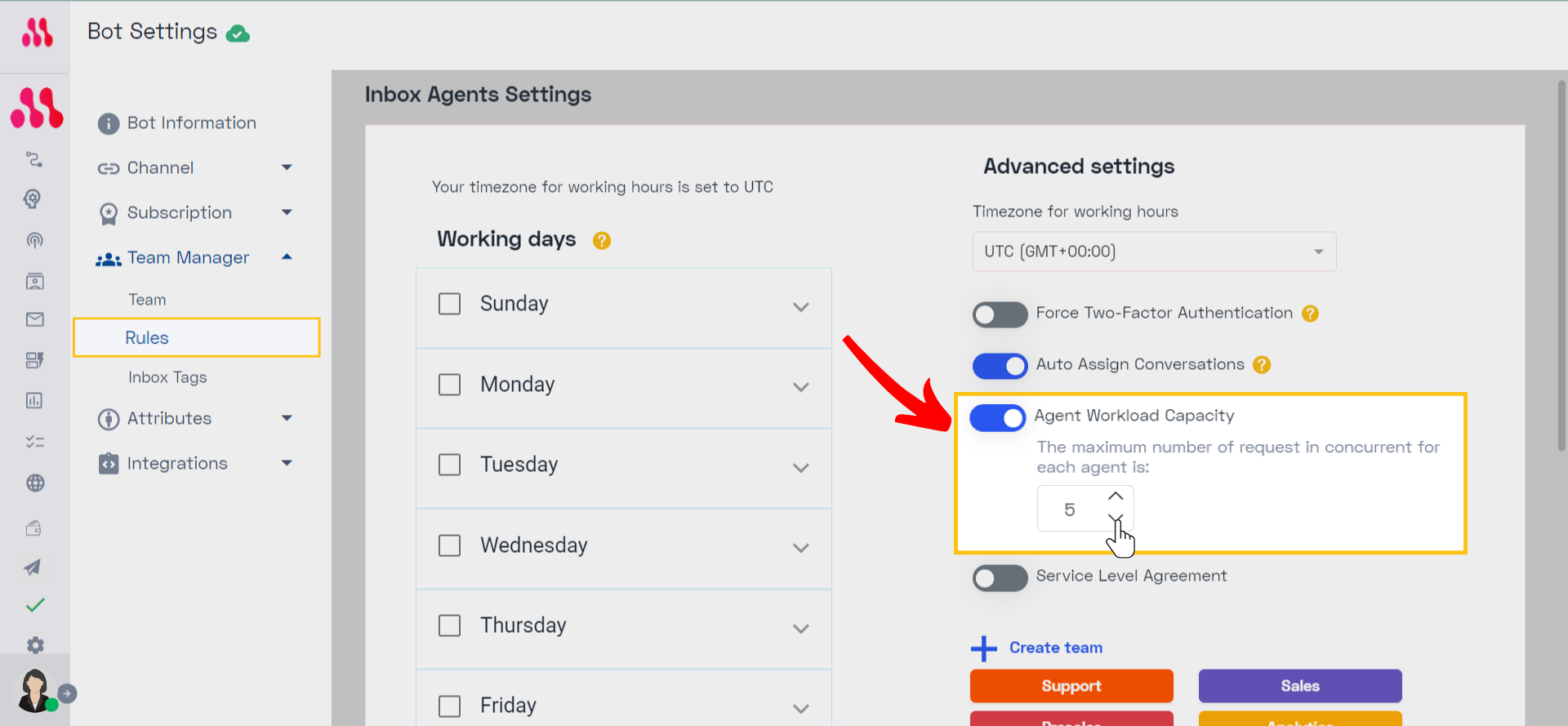The width and height of the screenshot is (1568, 726).
Task: Open the paper plane send icon
Action: (33, 567)
